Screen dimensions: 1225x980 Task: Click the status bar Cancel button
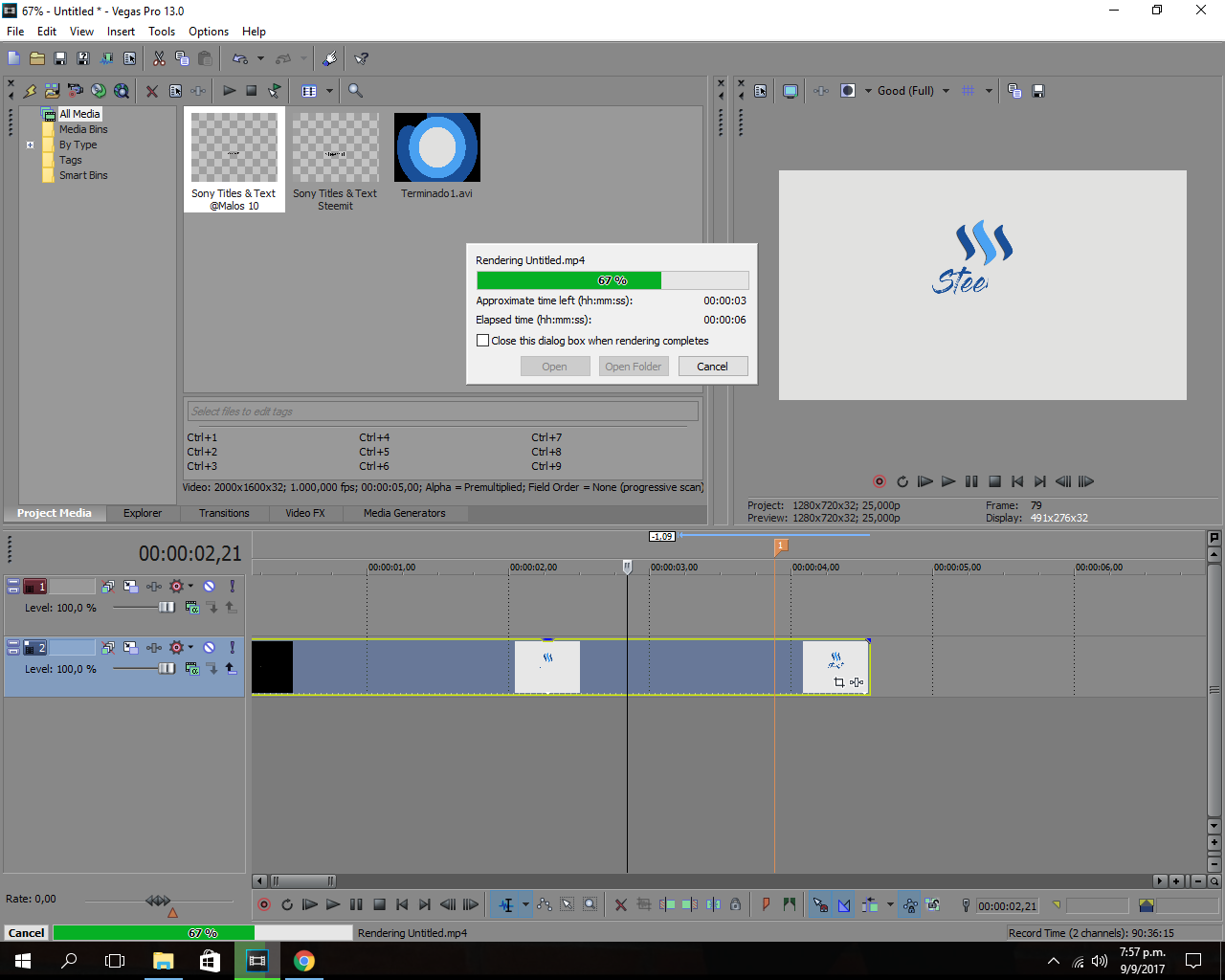[26, 933]
